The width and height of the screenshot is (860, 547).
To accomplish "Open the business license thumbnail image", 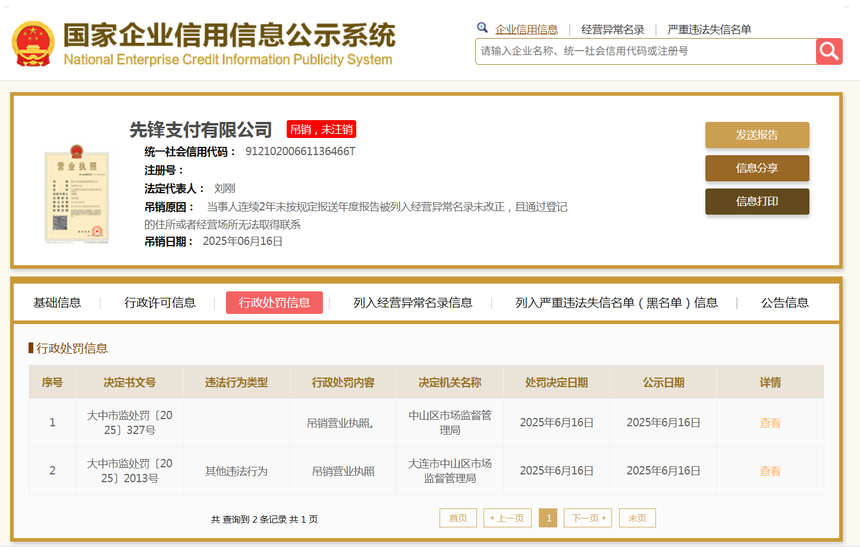I will point(77,193).
